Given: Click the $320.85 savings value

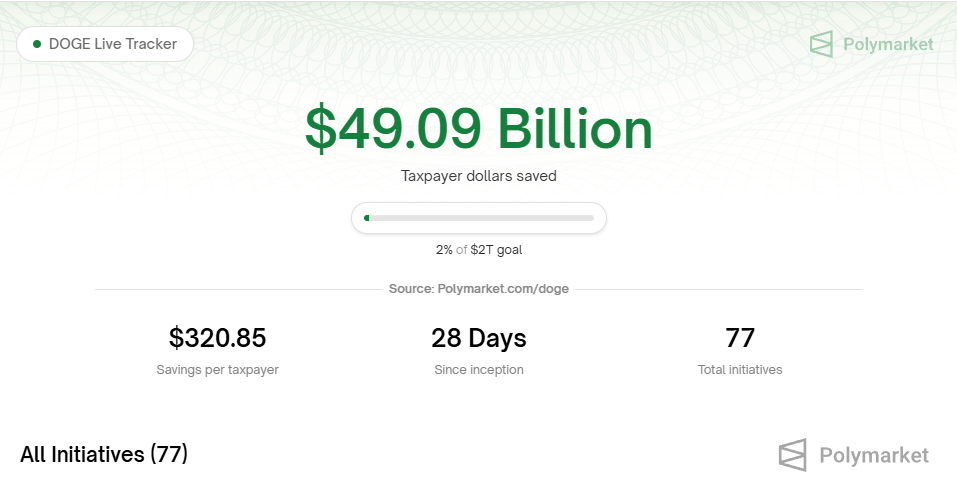Looking at the screenshot, I should click(x=217, y=338).
